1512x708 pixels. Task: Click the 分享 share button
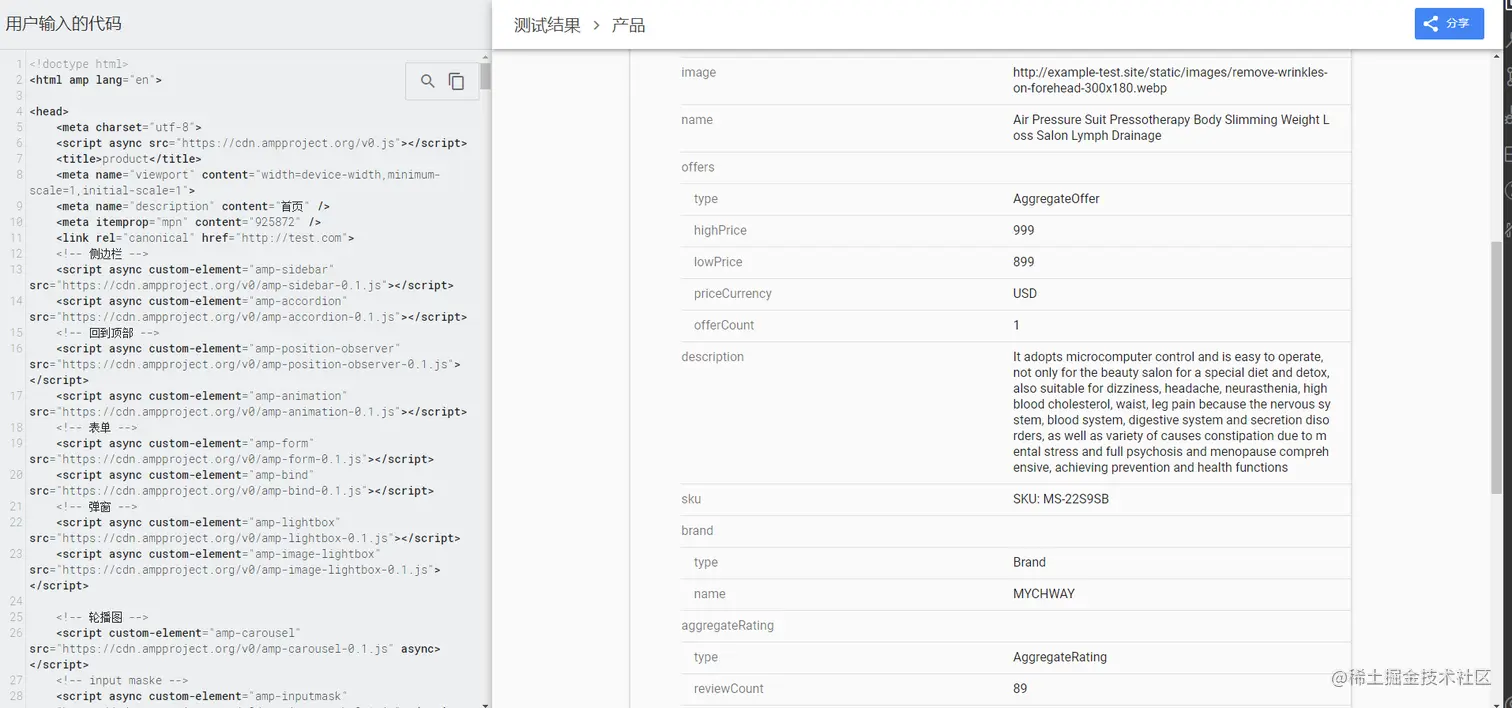tap(1449, 24)
